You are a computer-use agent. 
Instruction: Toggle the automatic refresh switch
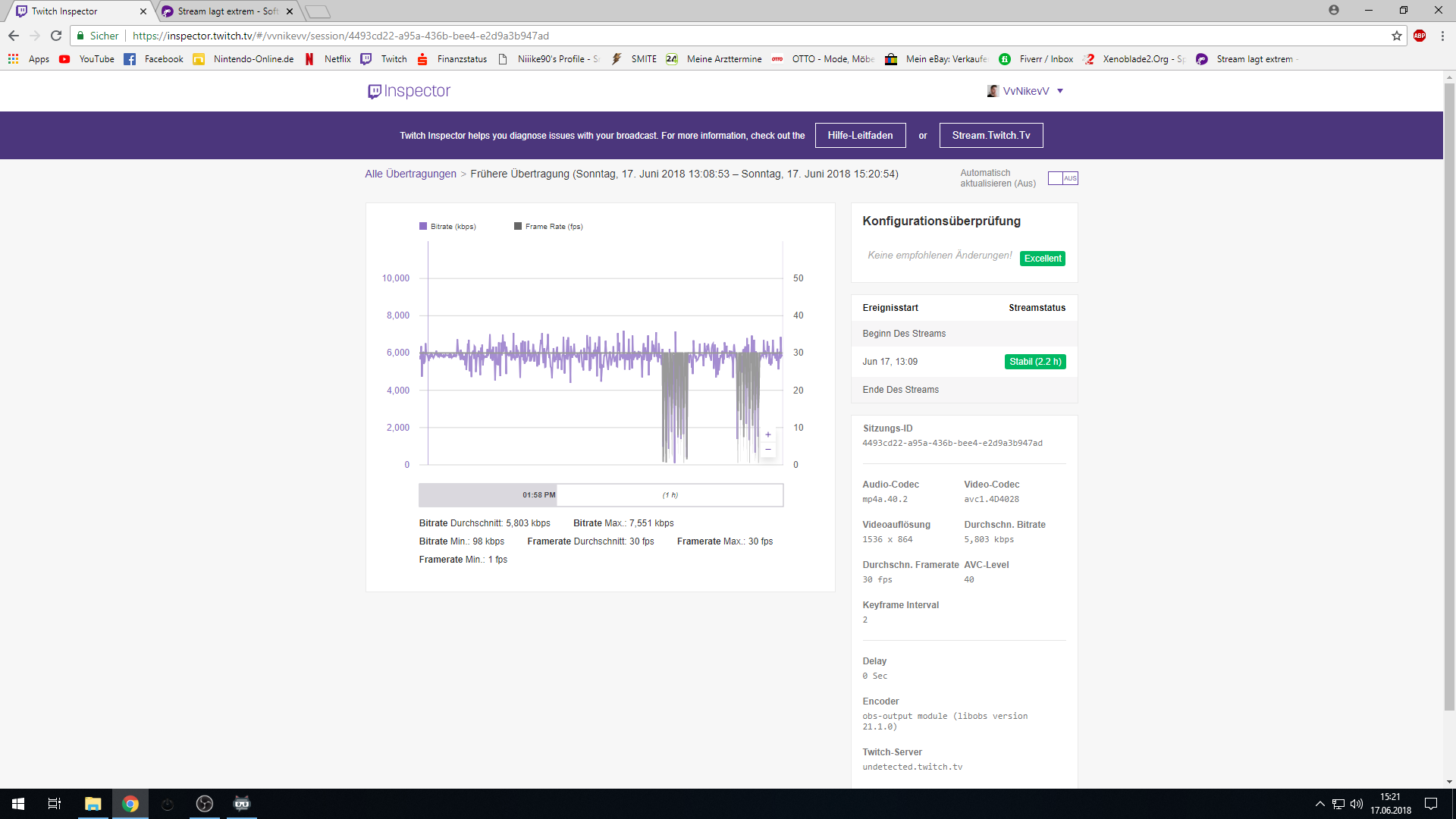pos(1062,178)
